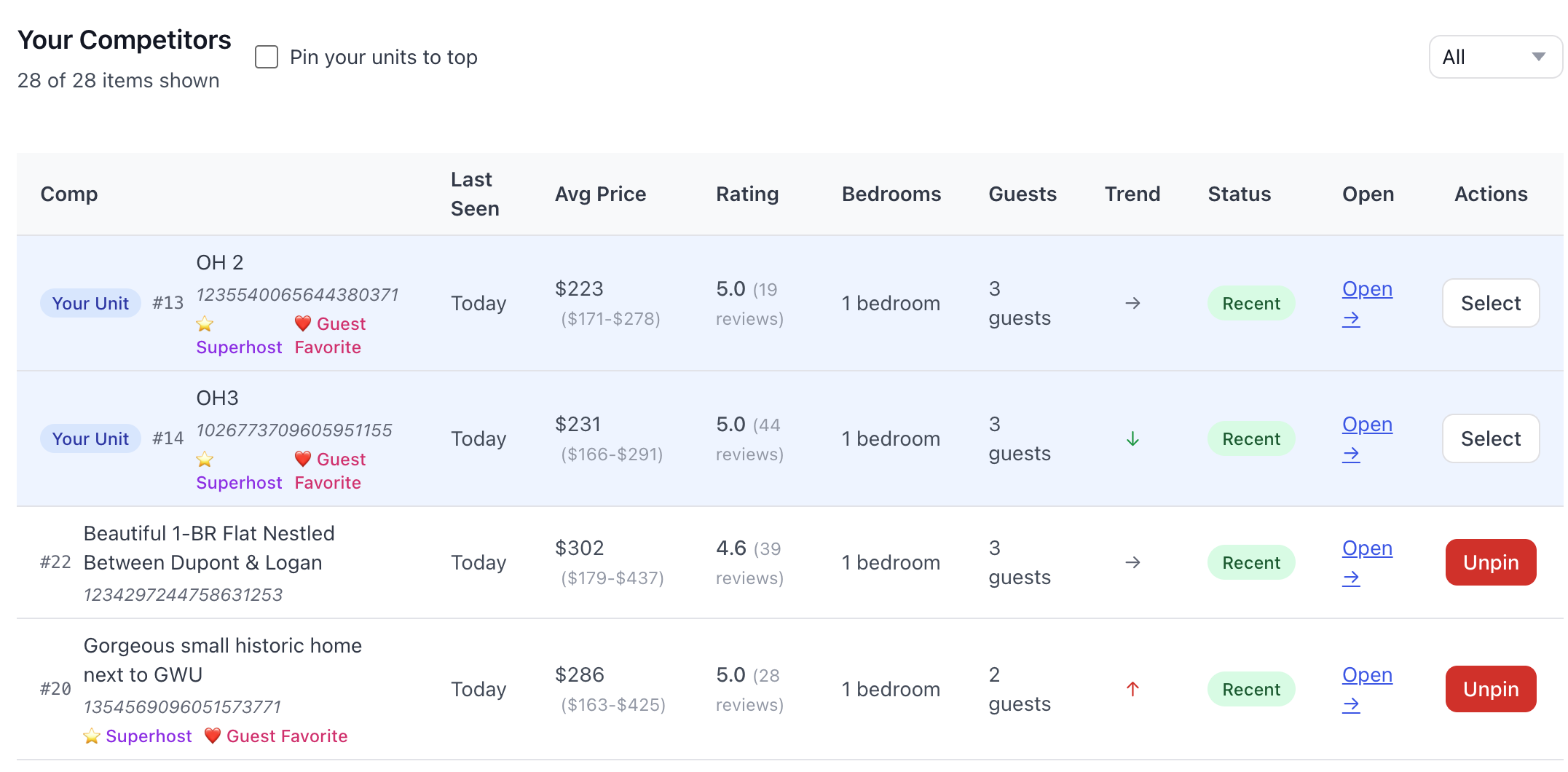
Task: Click the Superhost star on the GWU listing
Action: 92,736
